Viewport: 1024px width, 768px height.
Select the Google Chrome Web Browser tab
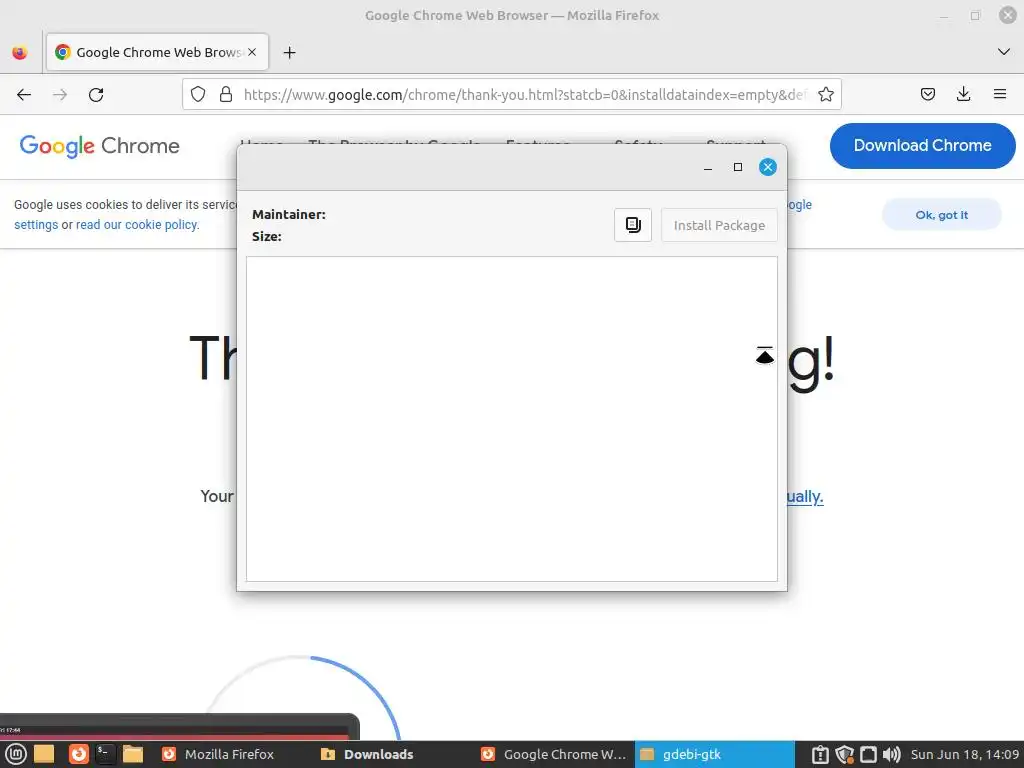[157, 52]
